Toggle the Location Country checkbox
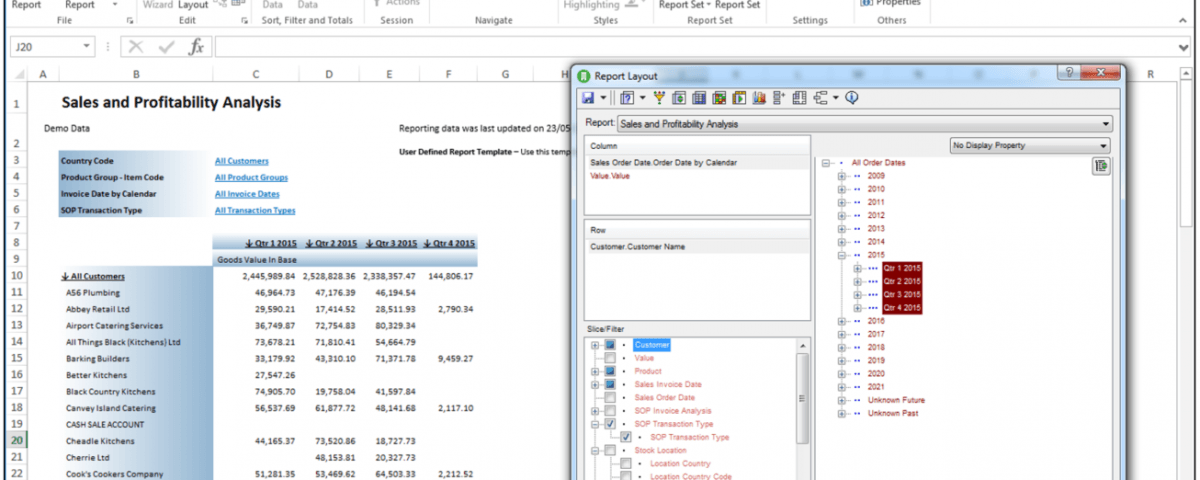The width and height of the screenshot is (1200, 480). (626, 463)
